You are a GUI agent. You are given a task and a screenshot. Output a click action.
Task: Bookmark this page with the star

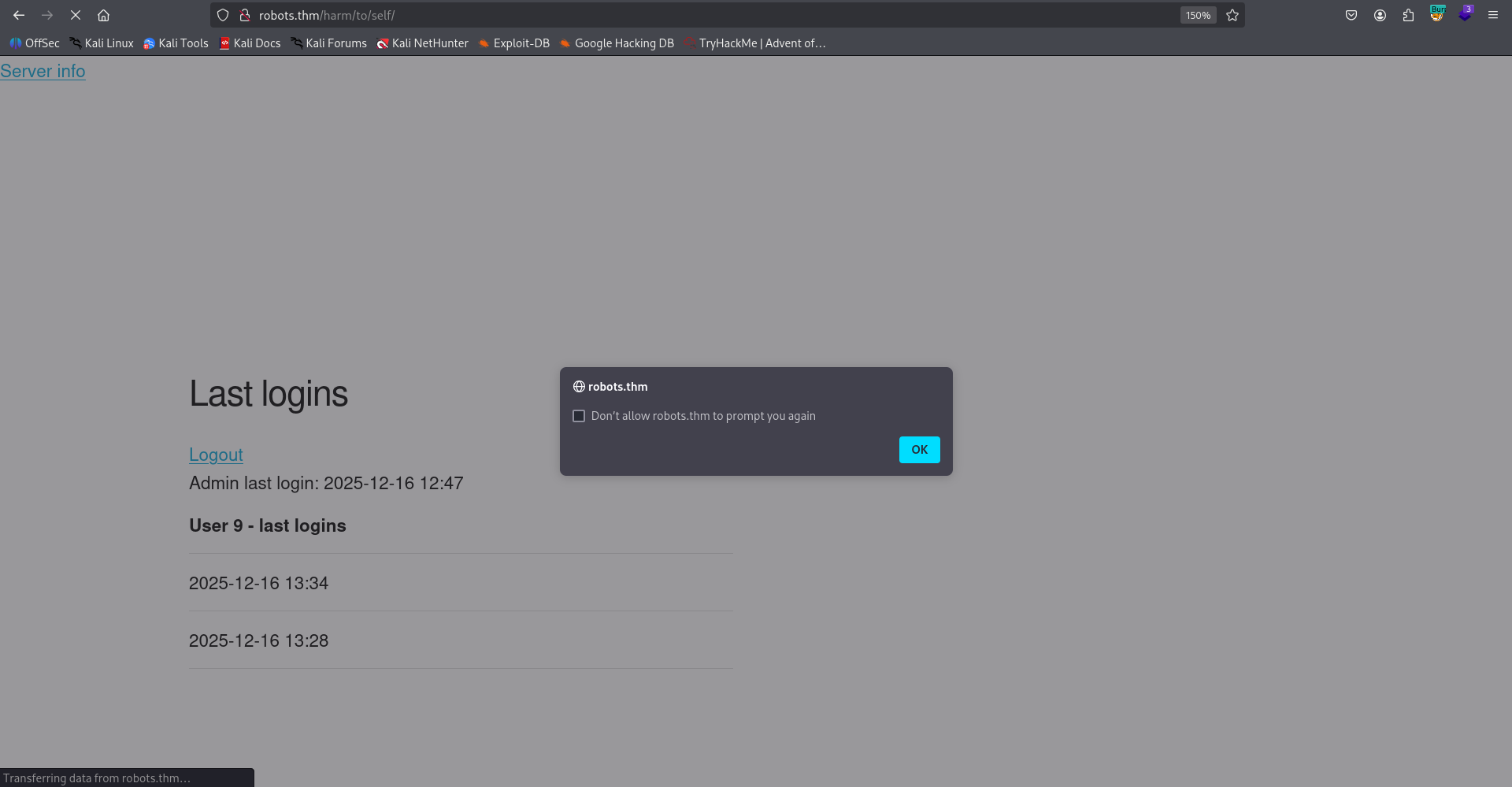(1232, 15)
